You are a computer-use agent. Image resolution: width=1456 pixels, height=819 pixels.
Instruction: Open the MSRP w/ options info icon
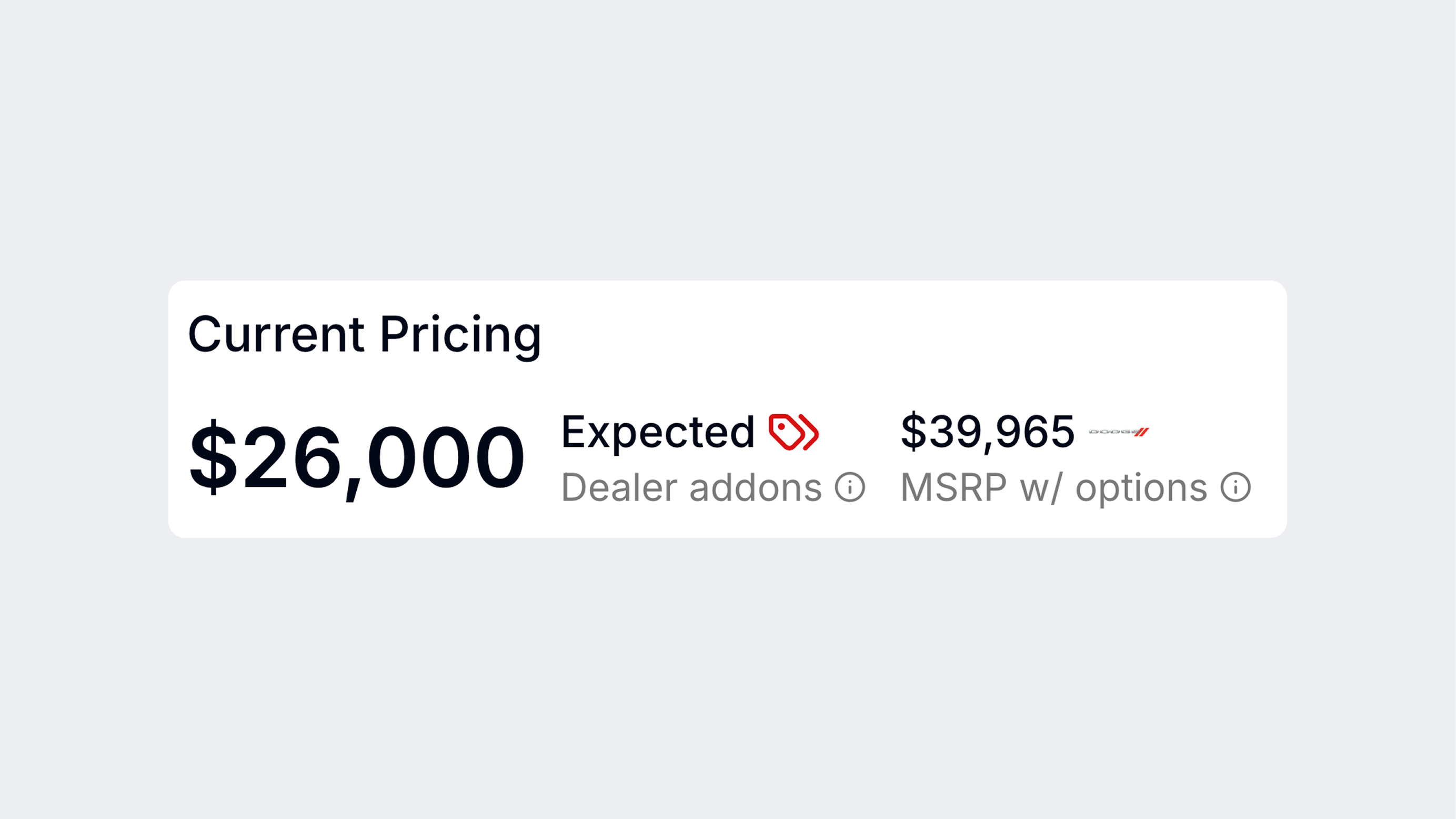coord(1236,487)
